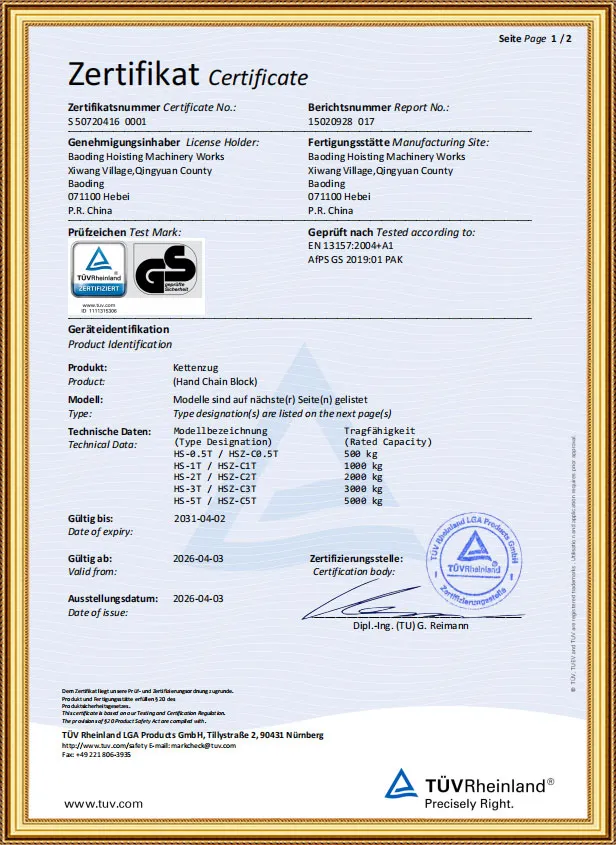
Task: Click the 5000 kg rated capacity value
Action: tap(363, 501)
